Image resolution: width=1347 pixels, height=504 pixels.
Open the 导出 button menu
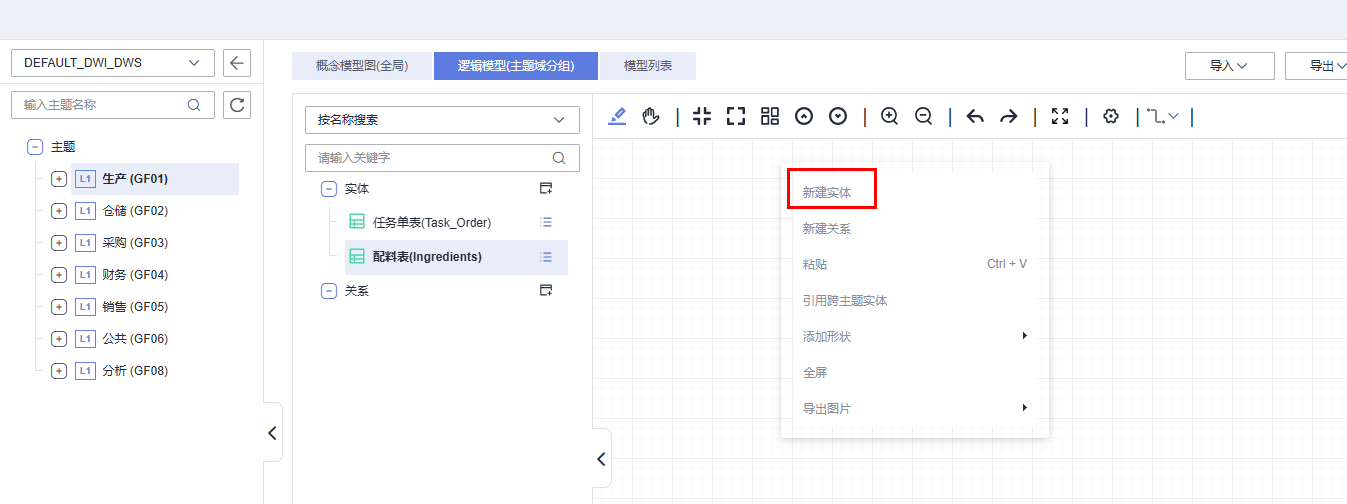pyautogui.click(x=1316, y=66)
